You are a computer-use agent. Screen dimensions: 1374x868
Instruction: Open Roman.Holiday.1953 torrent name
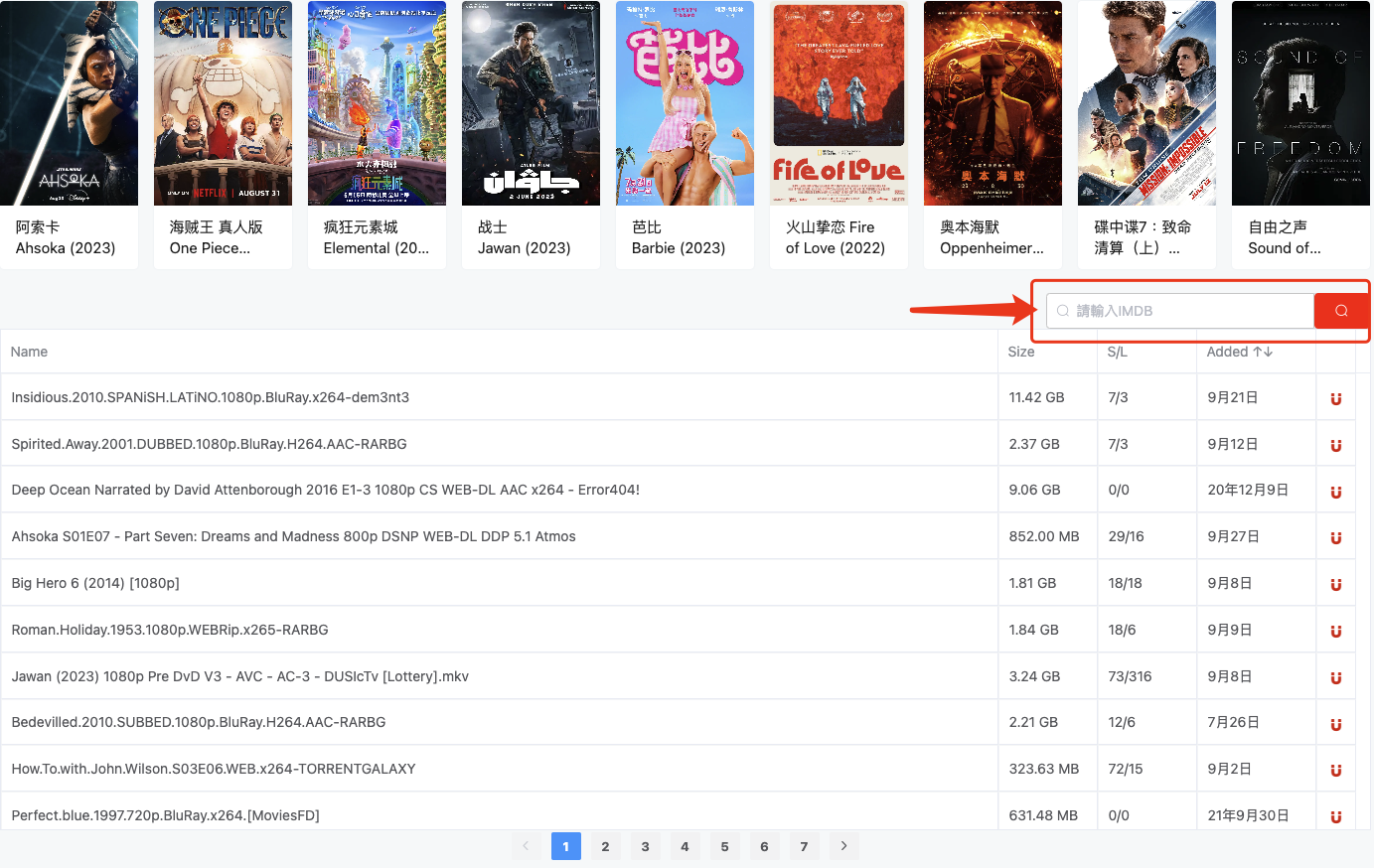pyautogui.click(x=169, y=630)
